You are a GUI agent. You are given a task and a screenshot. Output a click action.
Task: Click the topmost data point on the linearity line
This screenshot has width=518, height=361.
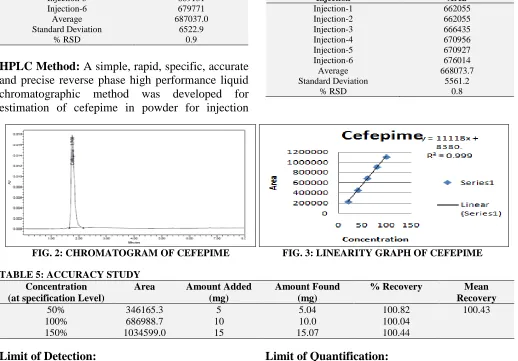386,157
